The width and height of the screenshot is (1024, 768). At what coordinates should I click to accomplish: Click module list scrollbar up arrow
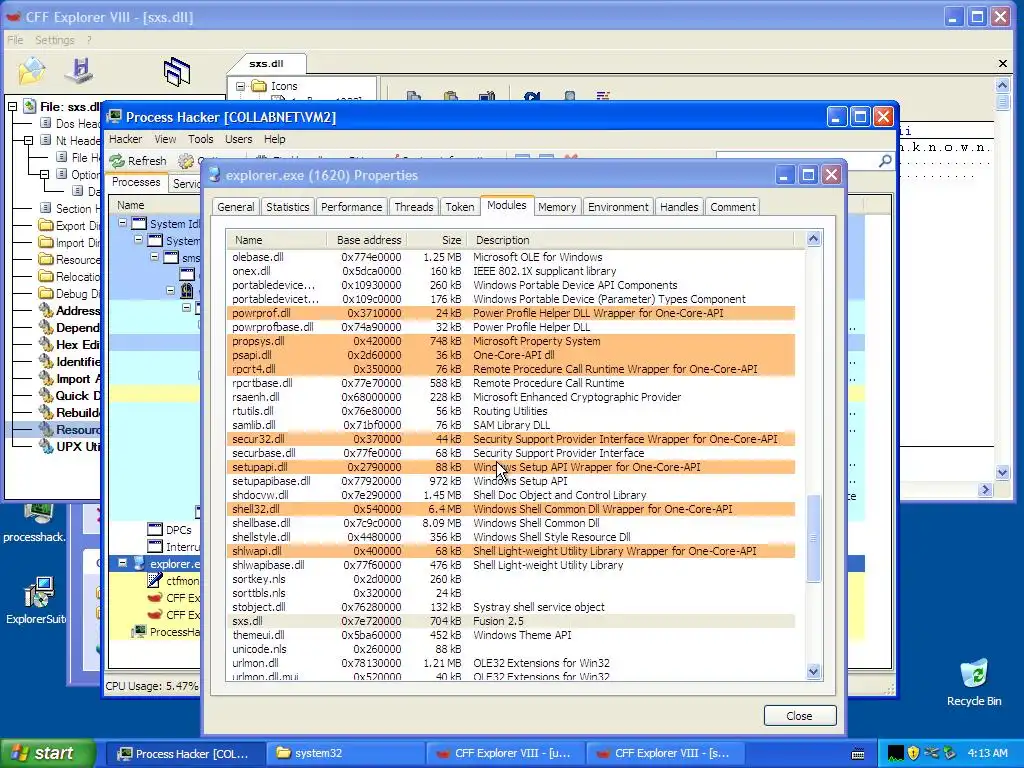coord(813,239)
